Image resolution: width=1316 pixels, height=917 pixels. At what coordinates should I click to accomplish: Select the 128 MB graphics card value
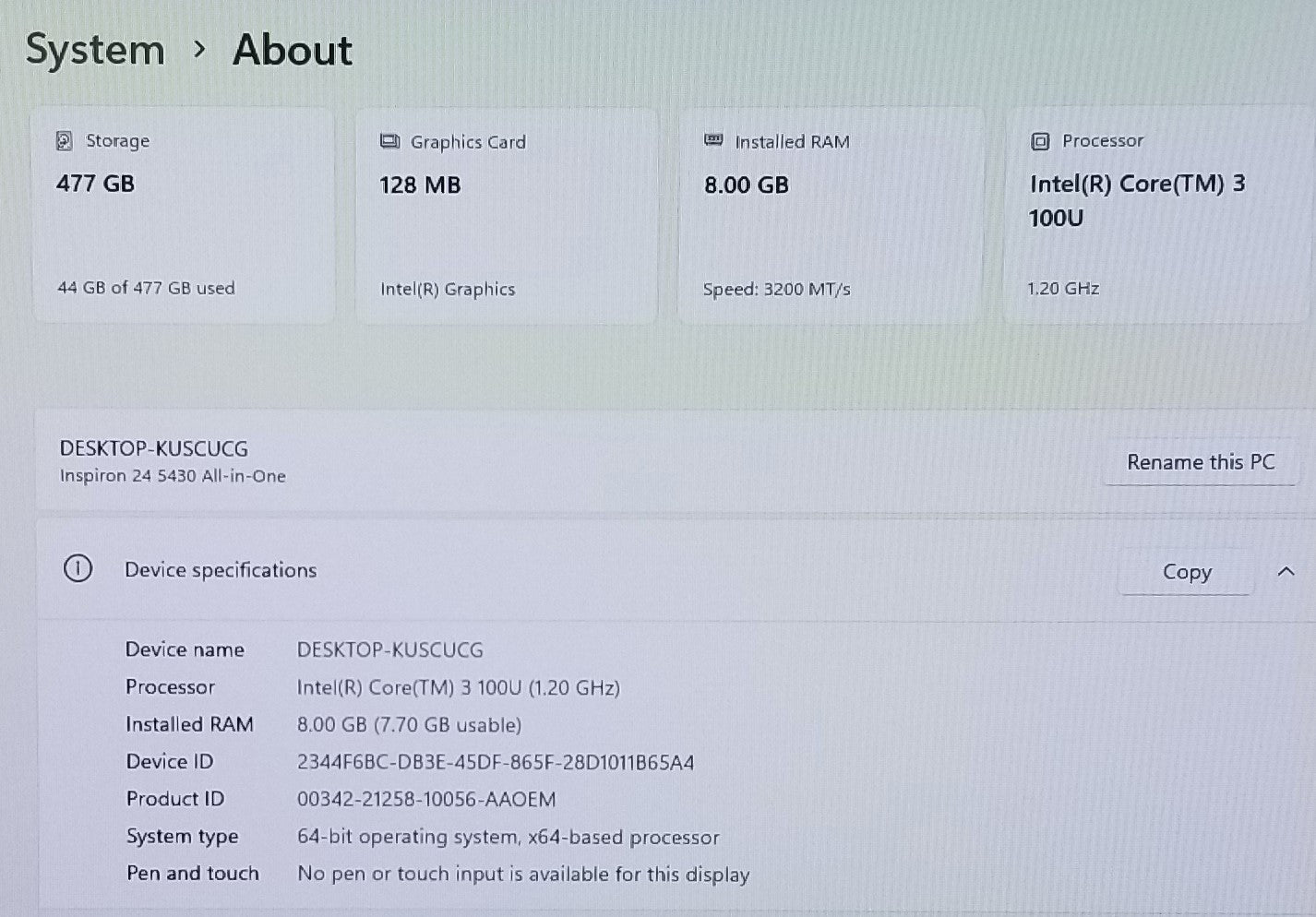click(420, 185)
